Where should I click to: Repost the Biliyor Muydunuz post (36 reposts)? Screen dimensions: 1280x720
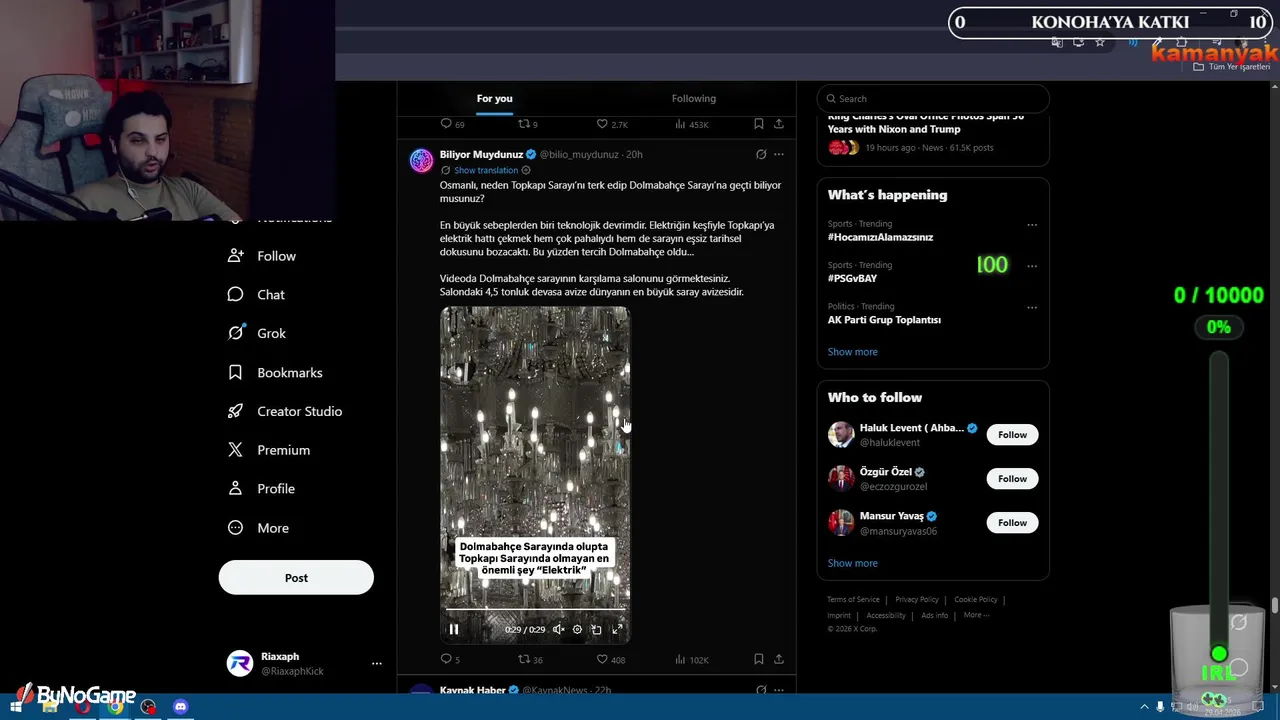click(530, 659)
